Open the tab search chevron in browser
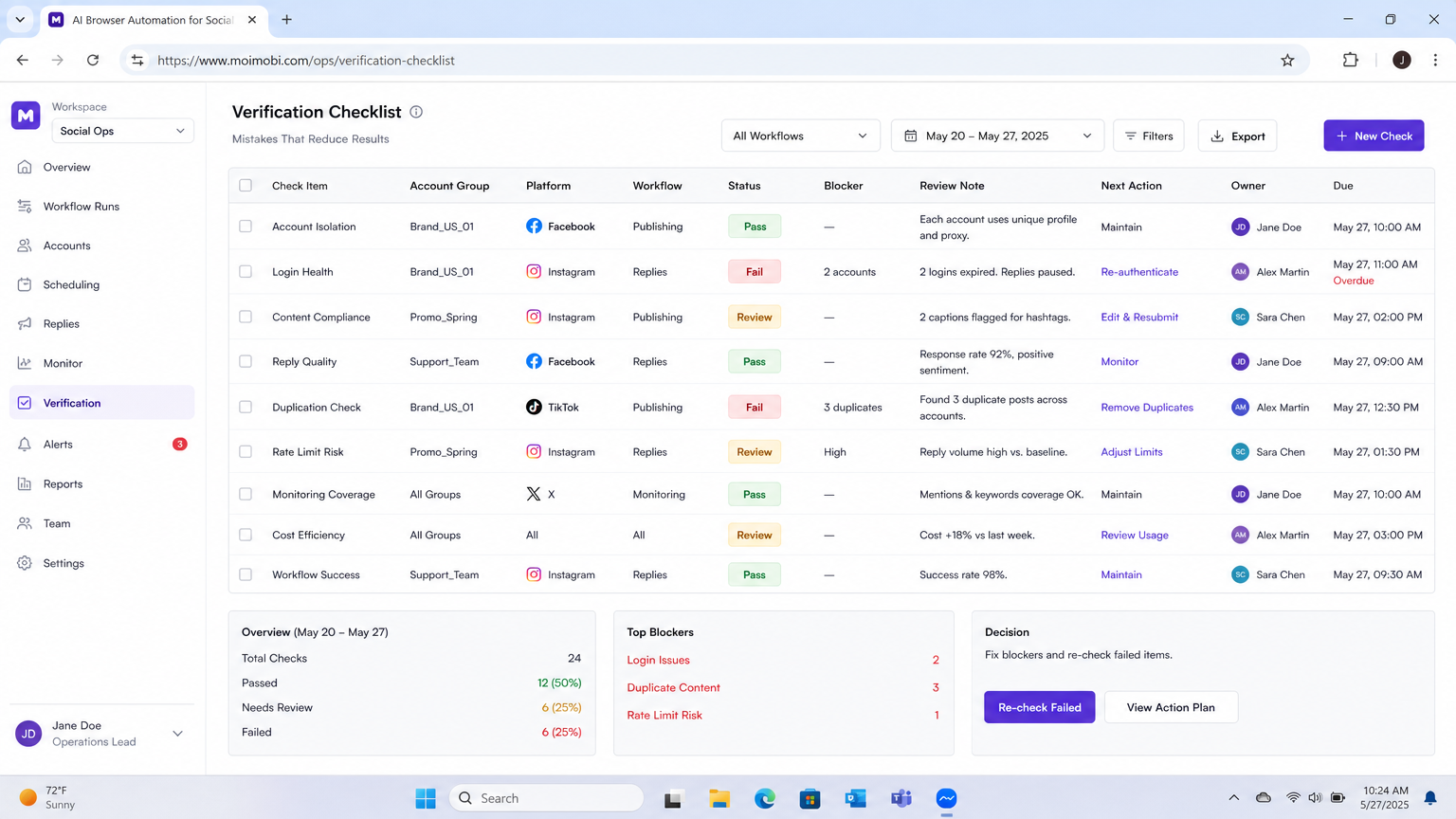The image size is (1456, 819). (x=20, y=19)
